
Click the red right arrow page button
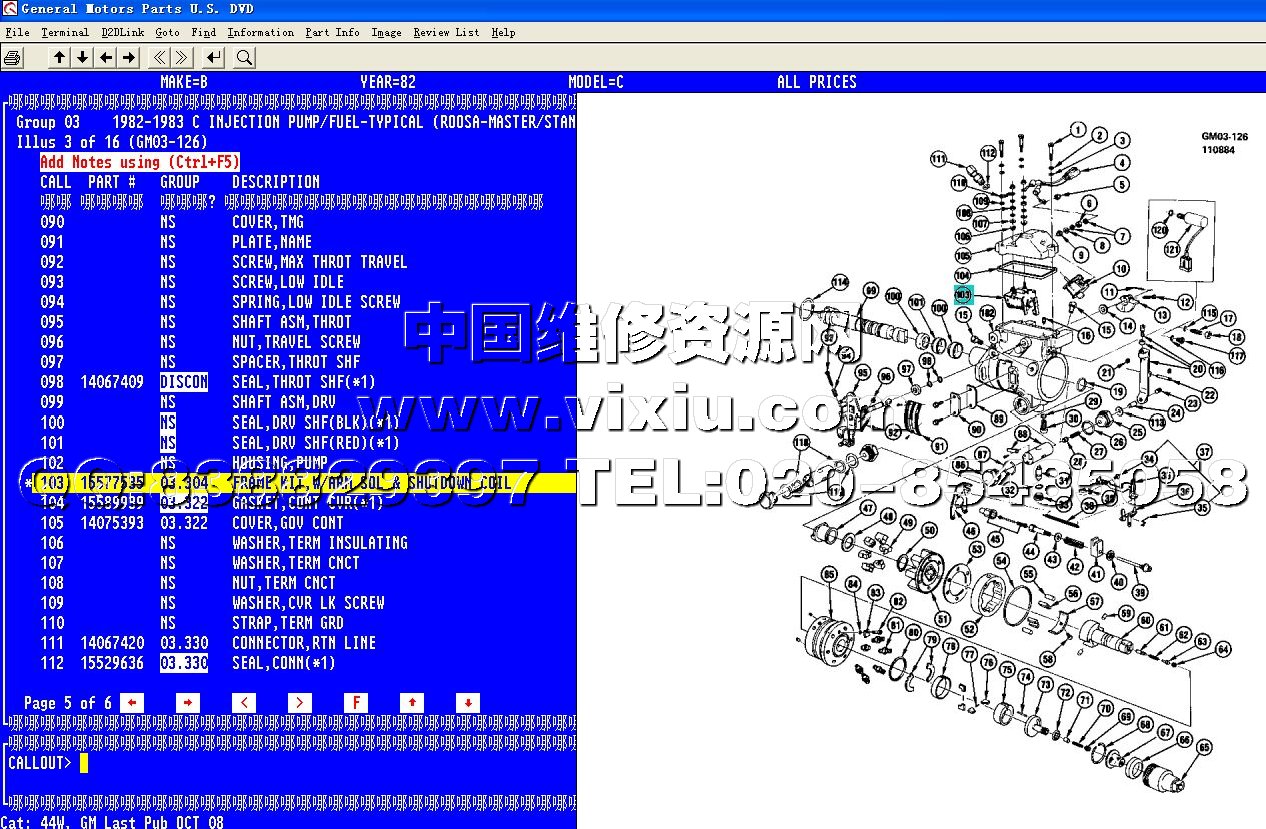tap(188, 703)
